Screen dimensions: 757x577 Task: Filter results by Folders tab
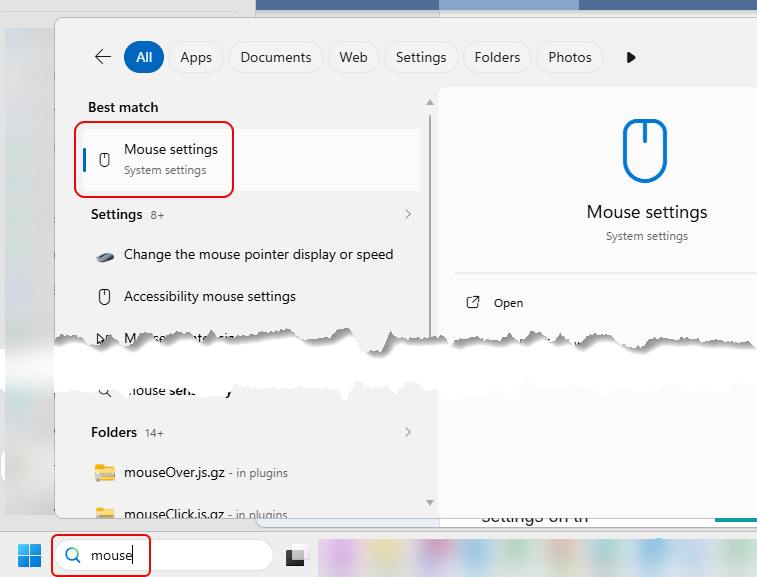[497, 57]
